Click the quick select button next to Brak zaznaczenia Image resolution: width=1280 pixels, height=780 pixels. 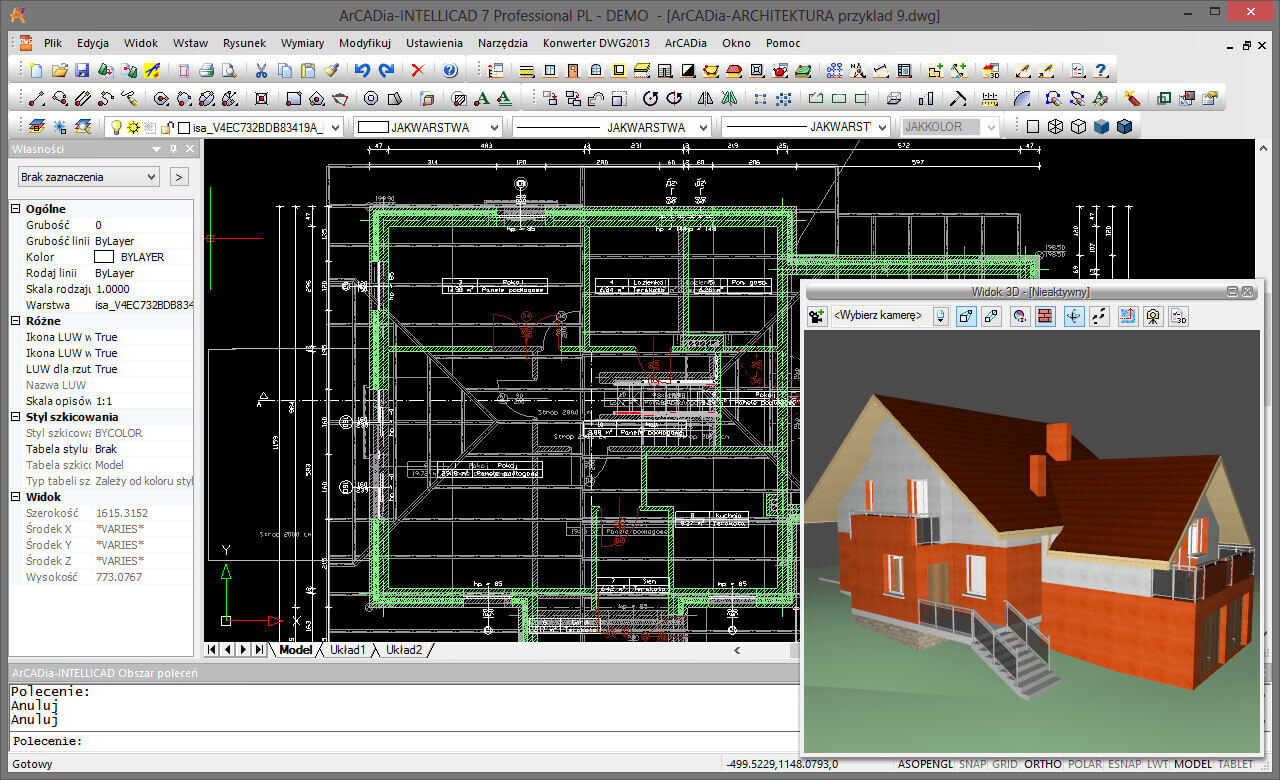tap(179, 177)
